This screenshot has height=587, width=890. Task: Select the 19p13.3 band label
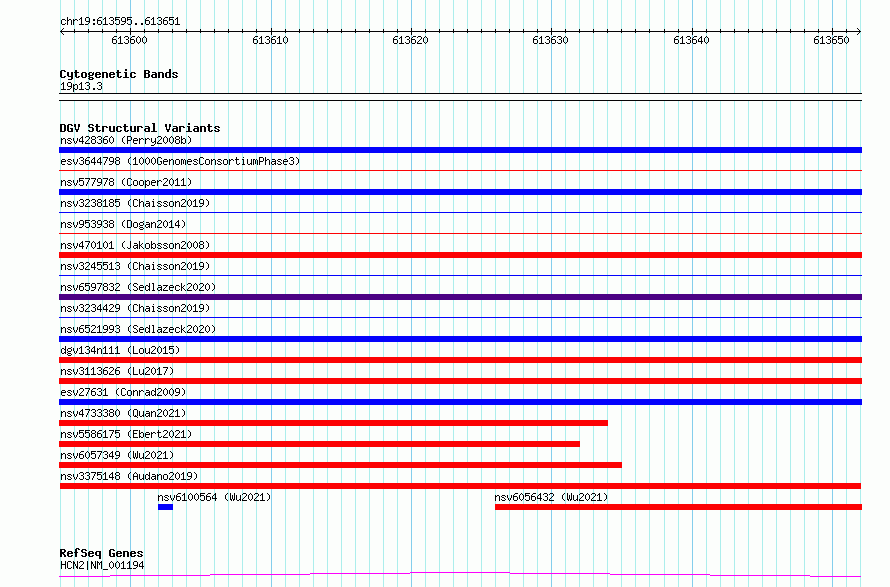(x=81, y=86)
